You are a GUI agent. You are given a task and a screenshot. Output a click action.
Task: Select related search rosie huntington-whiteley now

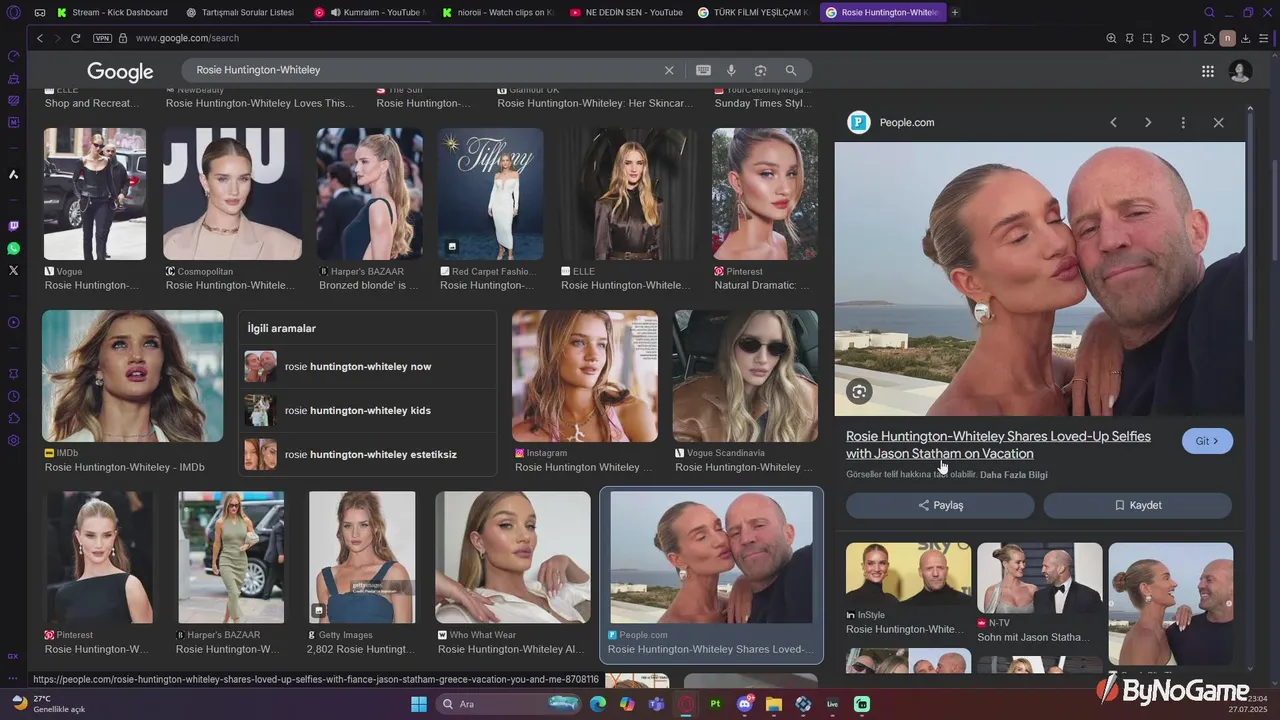tap(367, 366)
